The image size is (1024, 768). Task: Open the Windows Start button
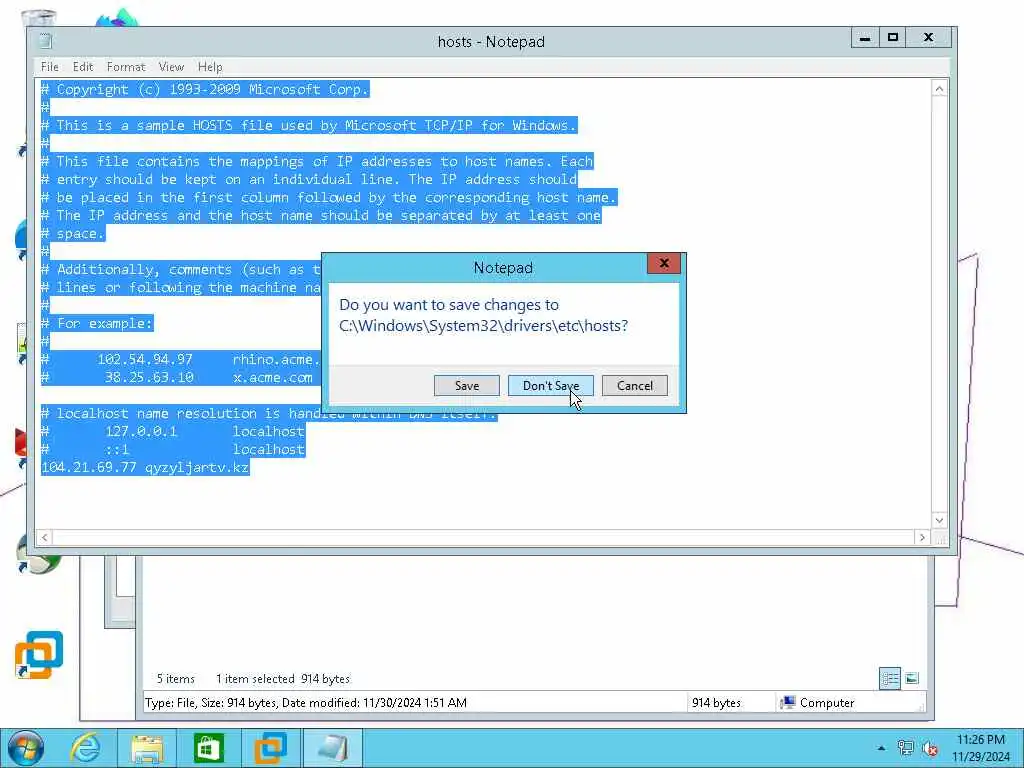pyautogui.click(x=26, y=748)
